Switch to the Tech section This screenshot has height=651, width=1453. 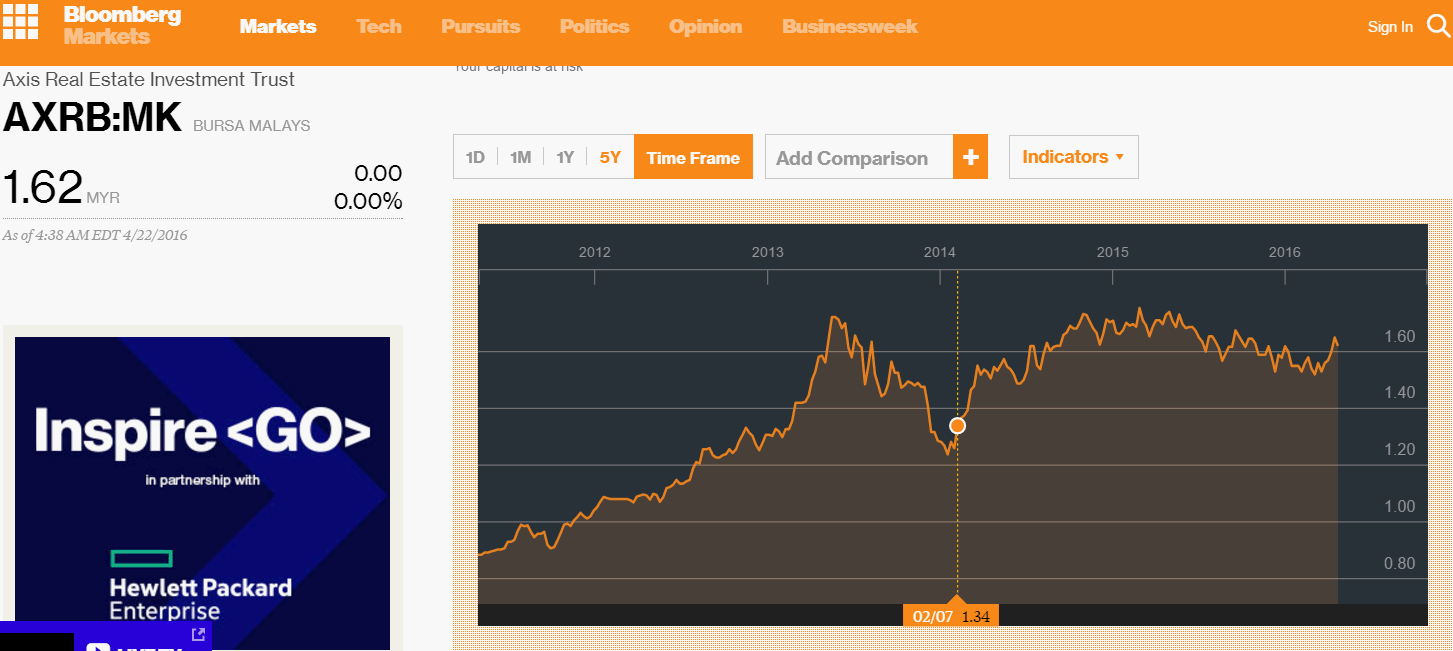pyautogui.click(x=378, y=27)
